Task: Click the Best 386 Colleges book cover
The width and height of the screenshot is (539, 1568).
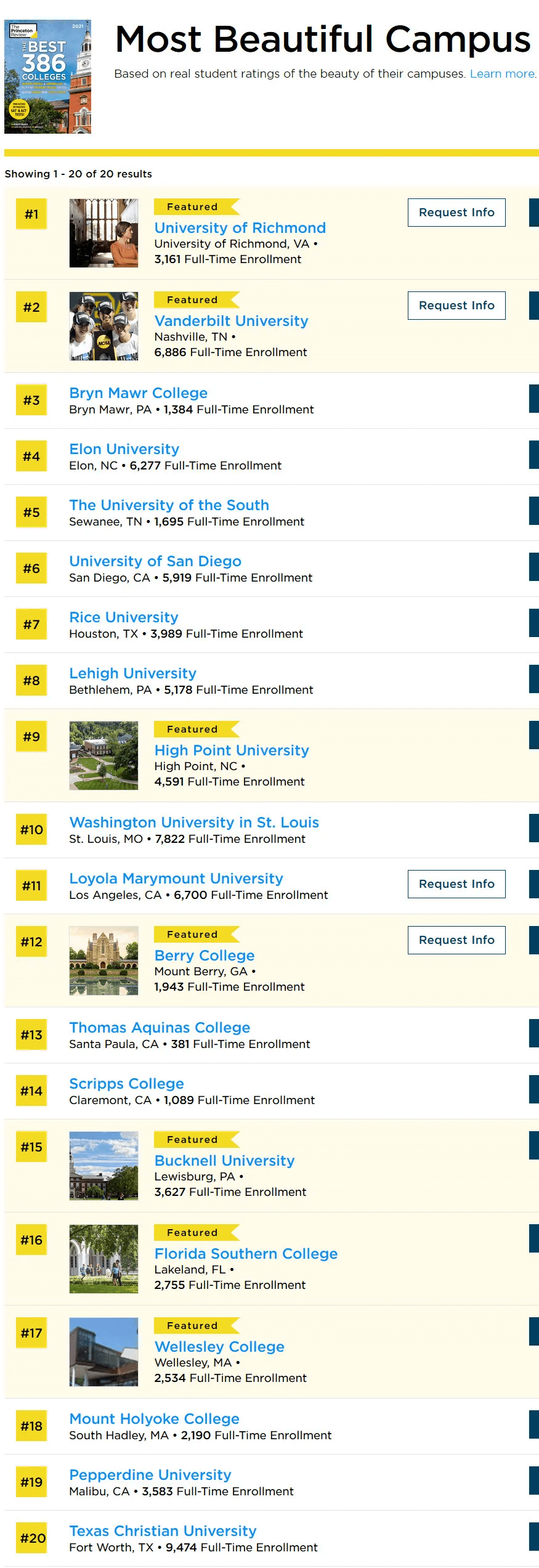Action: pyautogui.click(x=47, y=76)
